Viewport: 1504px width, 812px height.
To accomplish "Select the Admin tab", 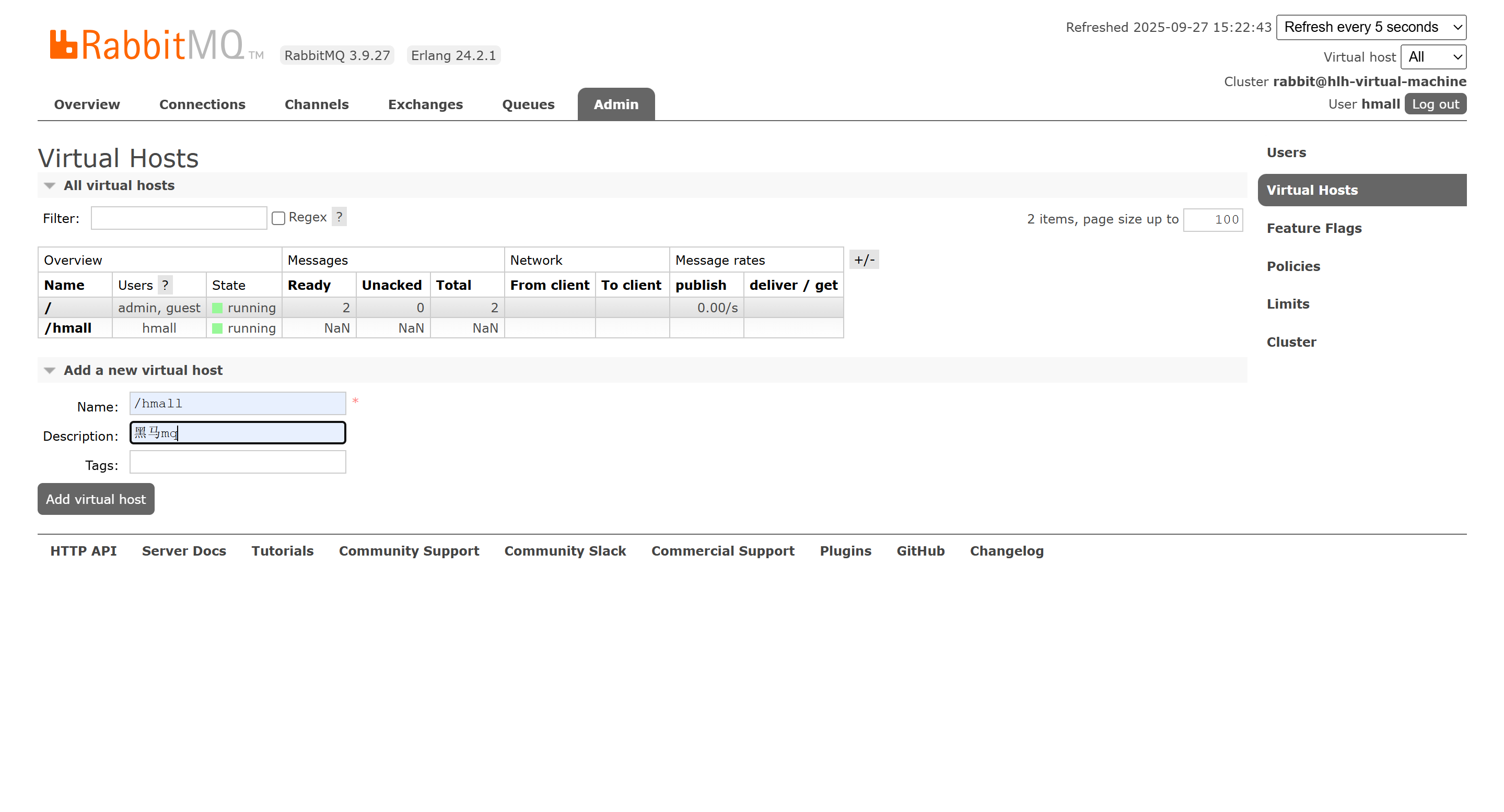I will point(616,104).
